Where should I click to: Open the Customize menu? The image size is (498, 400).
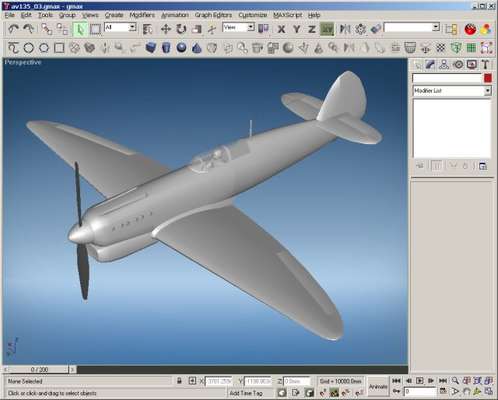coord(253,15)
